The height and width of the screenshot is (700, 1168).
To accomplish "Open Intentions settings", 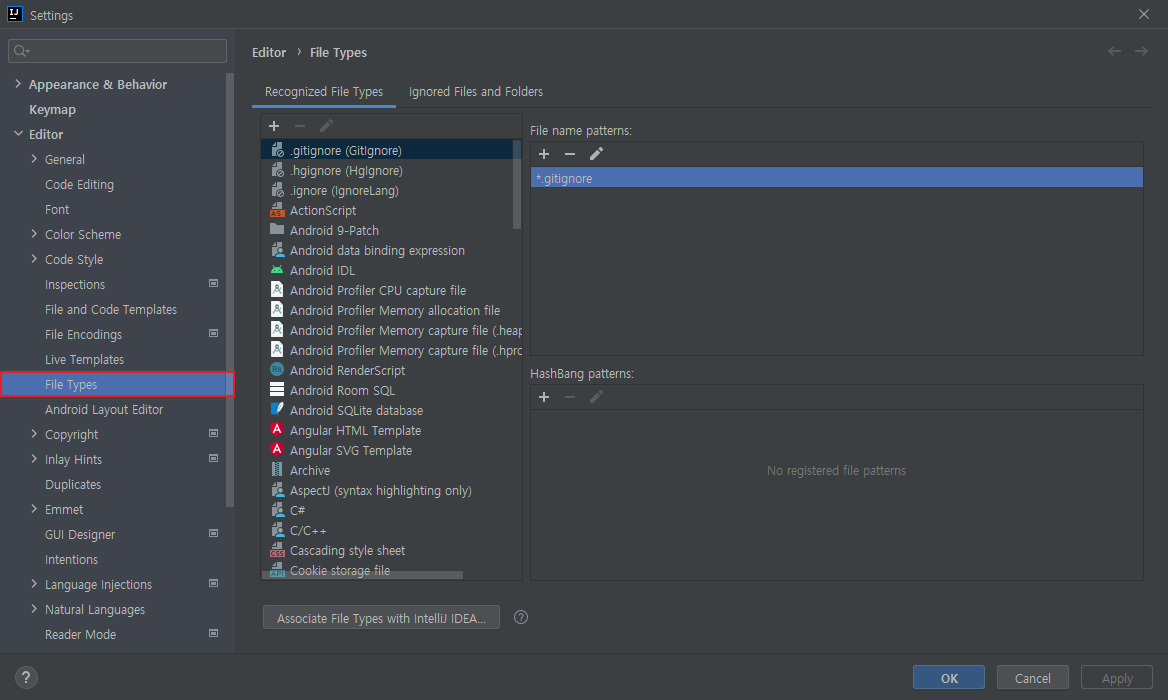I will [x=72, y=559].
